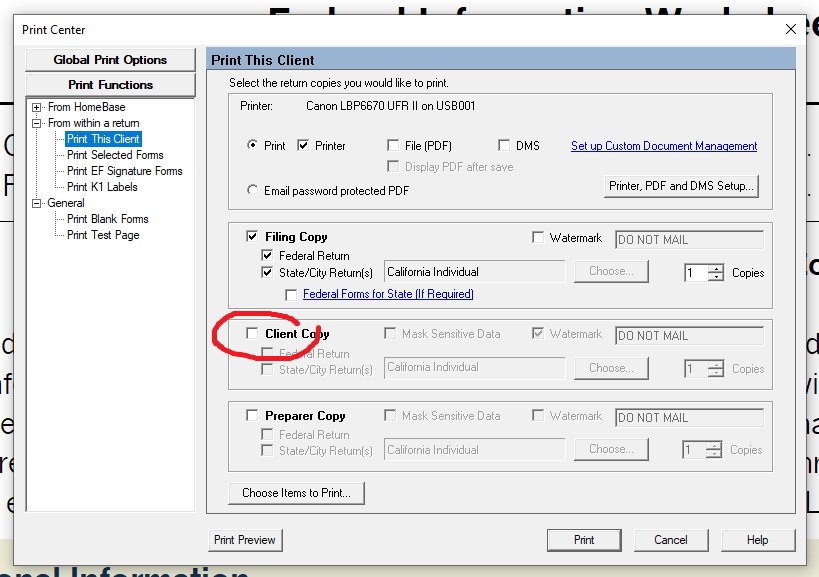Check the Preparer Copy checkbox
The image size is (819, 577).
pyautogui.click(x=252, y=416)
